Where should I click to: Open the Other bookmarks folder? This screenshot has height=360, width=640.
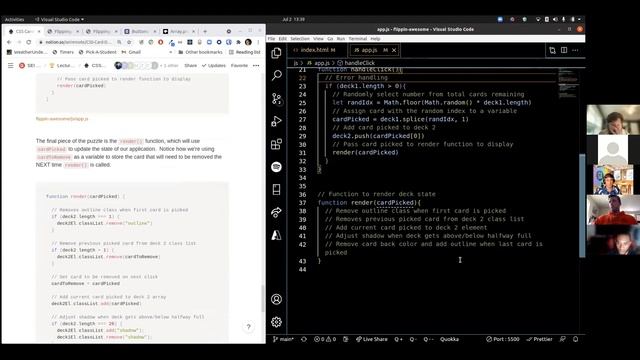[200, 52]
